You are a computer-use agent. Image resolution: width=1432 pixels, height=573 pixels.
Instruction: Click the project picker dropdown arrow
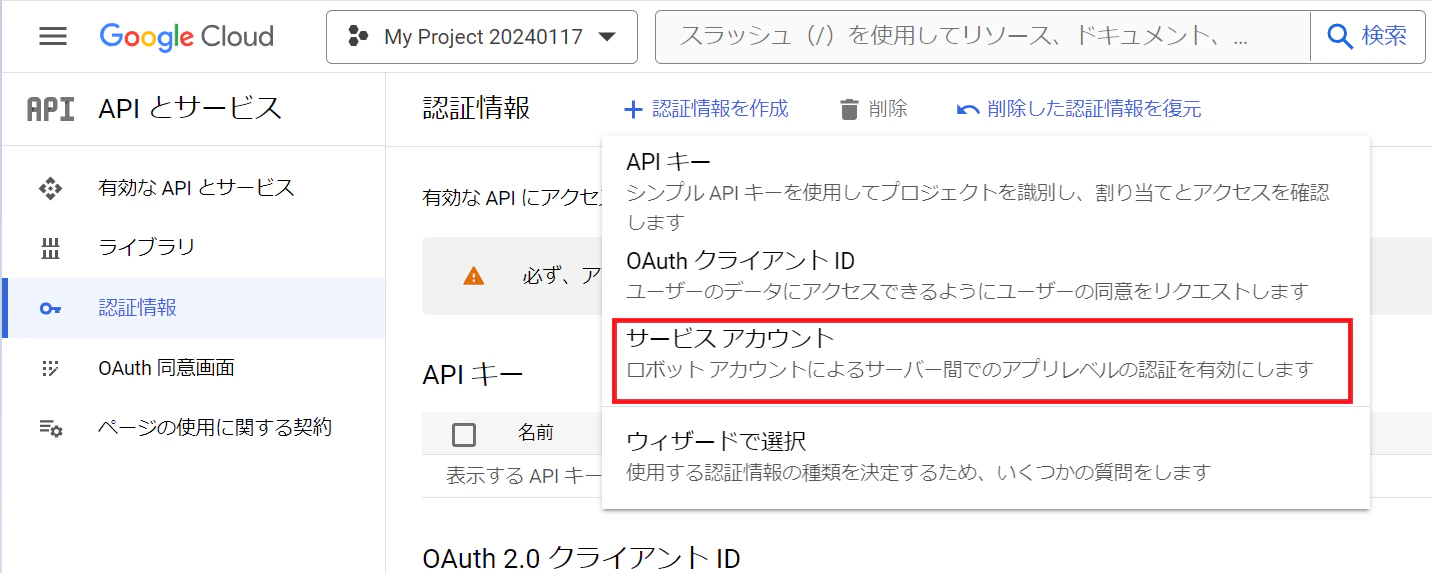pyautogui.click(x=605, y=37)
